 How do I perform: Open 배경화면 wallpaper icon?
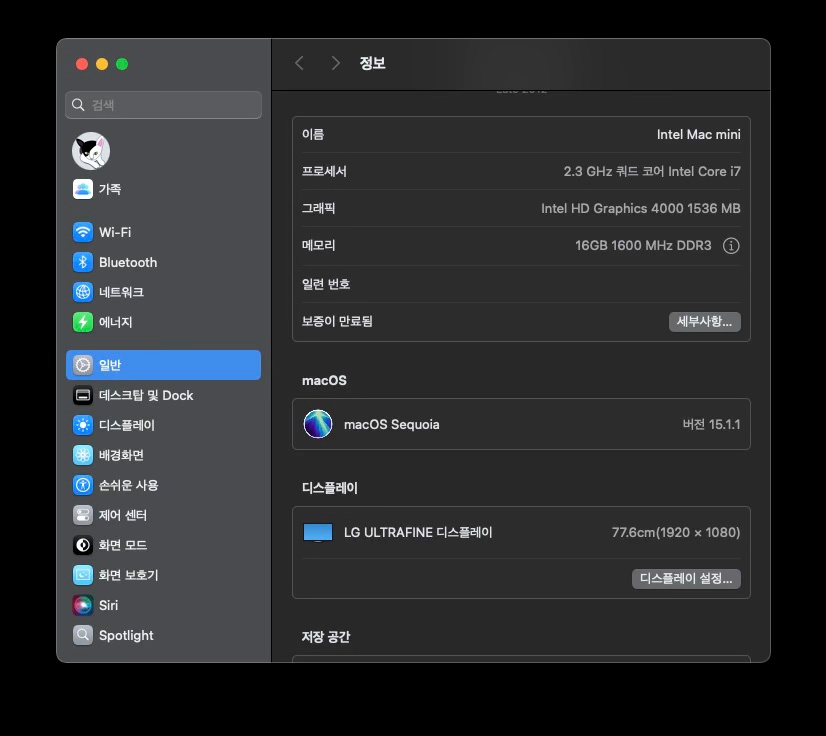click(83, 455)
